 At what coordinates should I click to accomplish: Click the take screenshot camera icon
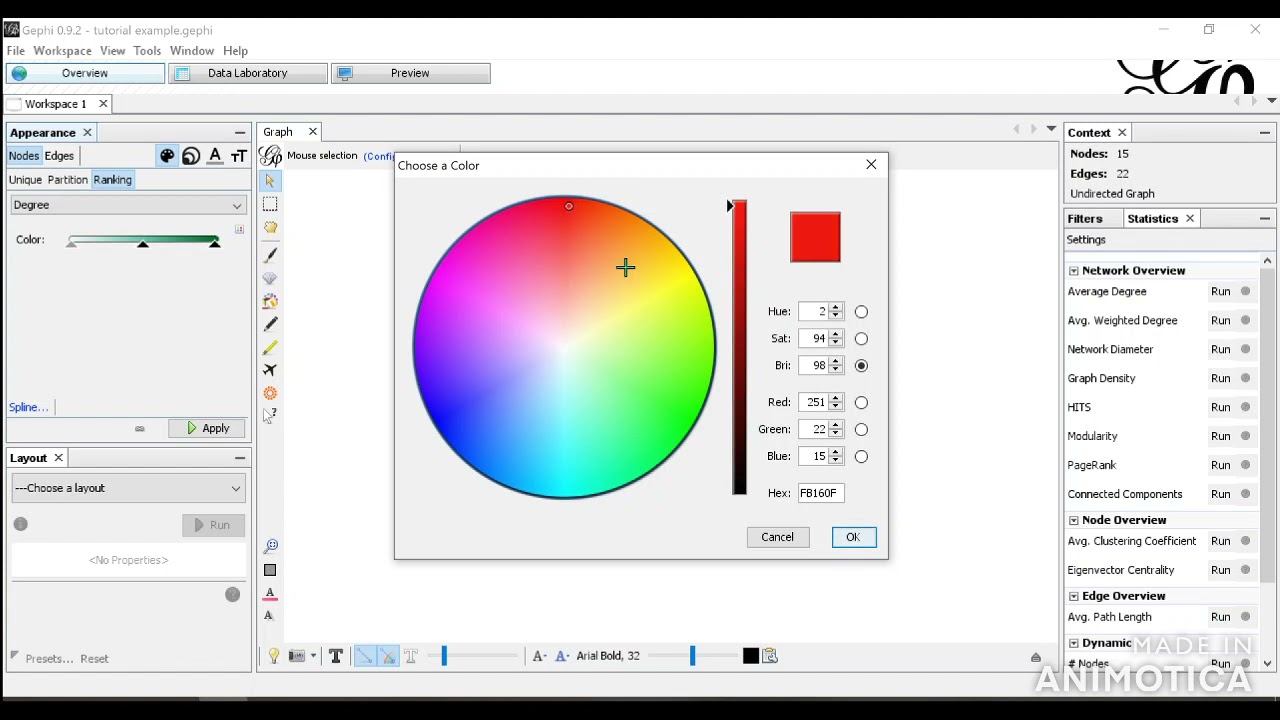tap(297, 656)
